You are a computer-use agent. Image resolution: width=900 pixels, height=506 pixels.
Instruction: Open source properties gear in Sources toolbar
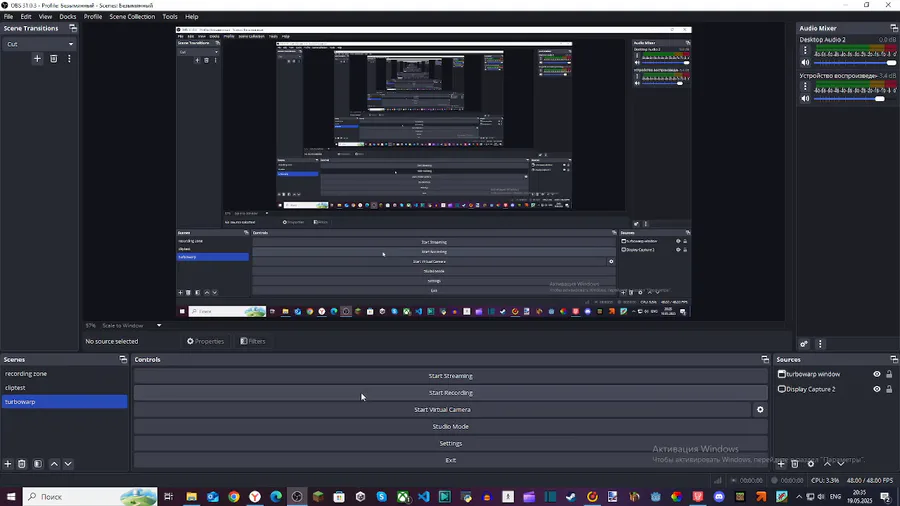click(811, 464)
